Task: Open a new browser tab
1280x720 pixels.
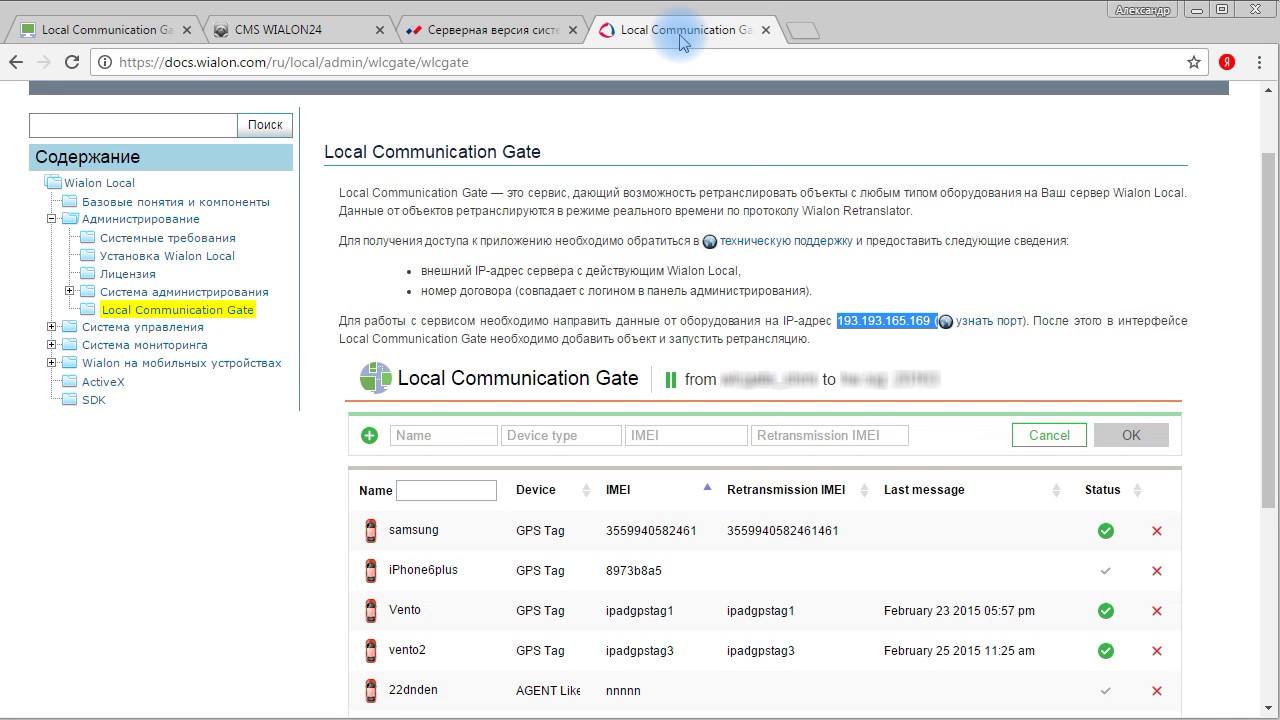Action: (x=803, y=31)
